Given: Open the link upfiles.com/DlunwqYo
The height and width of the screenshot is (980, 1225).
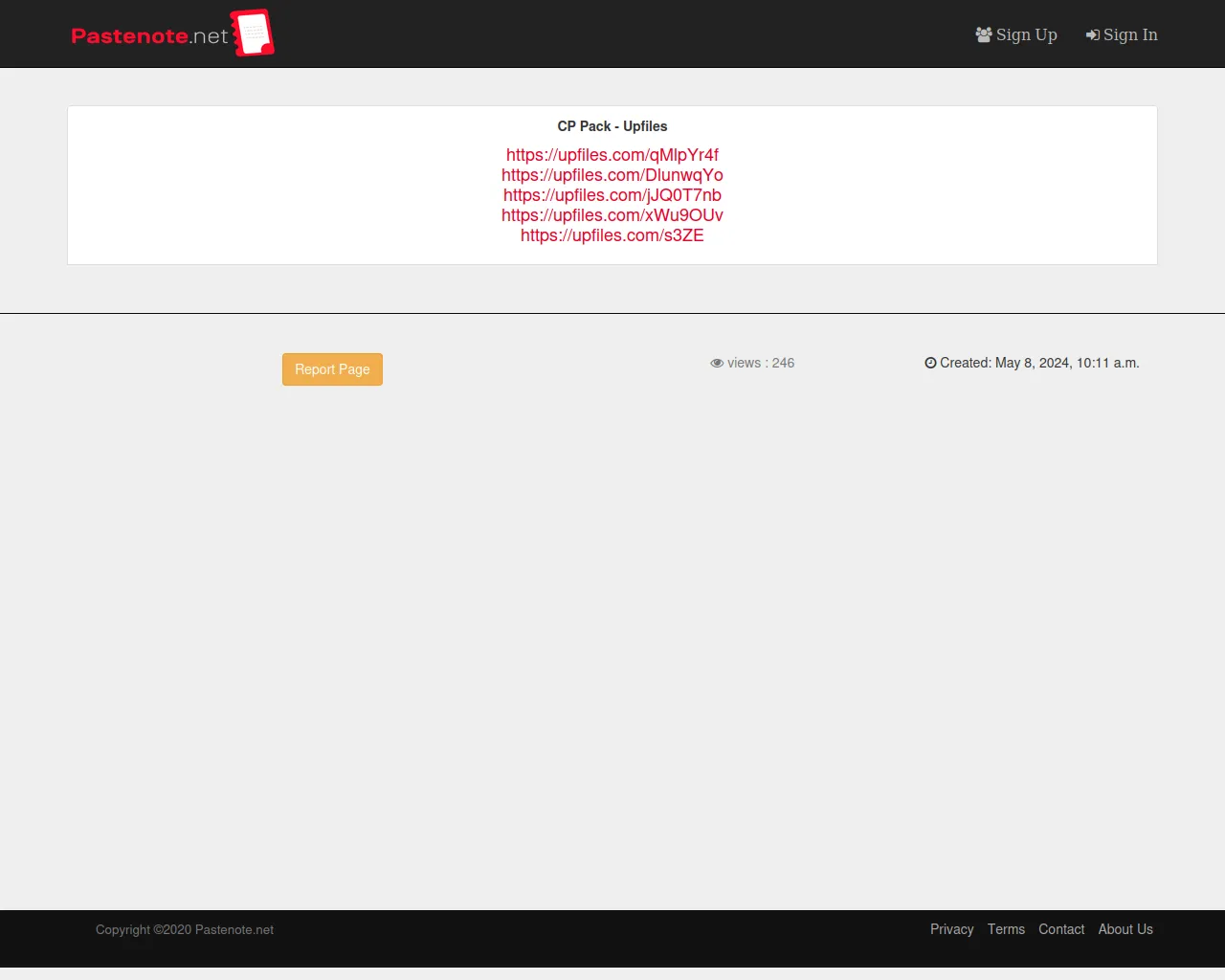Looking at the screenshot, I should (x=612, y=175).
